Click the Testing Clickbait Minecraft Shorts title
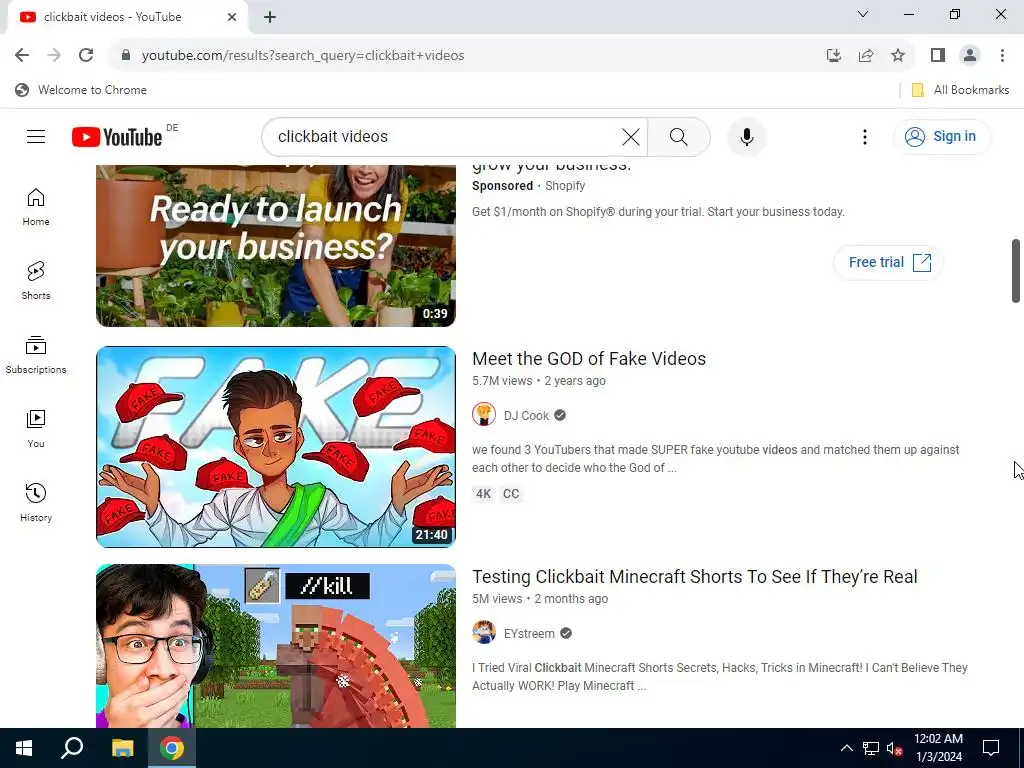1024x768 pixels. pyautogui.click(x=695, y=577)
